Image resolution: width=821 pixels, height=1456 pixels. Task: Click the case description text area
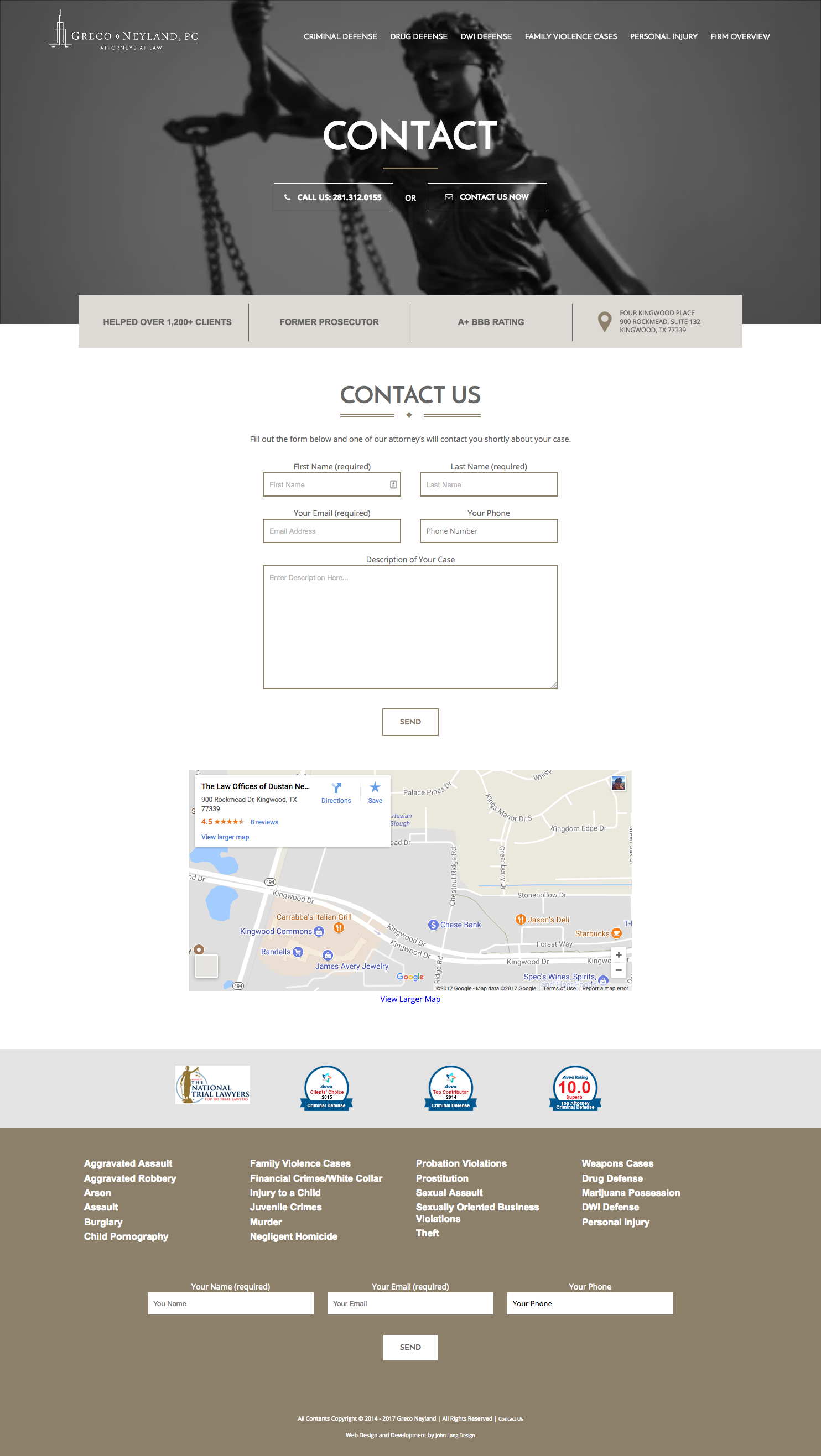click(x=410, y=627)
